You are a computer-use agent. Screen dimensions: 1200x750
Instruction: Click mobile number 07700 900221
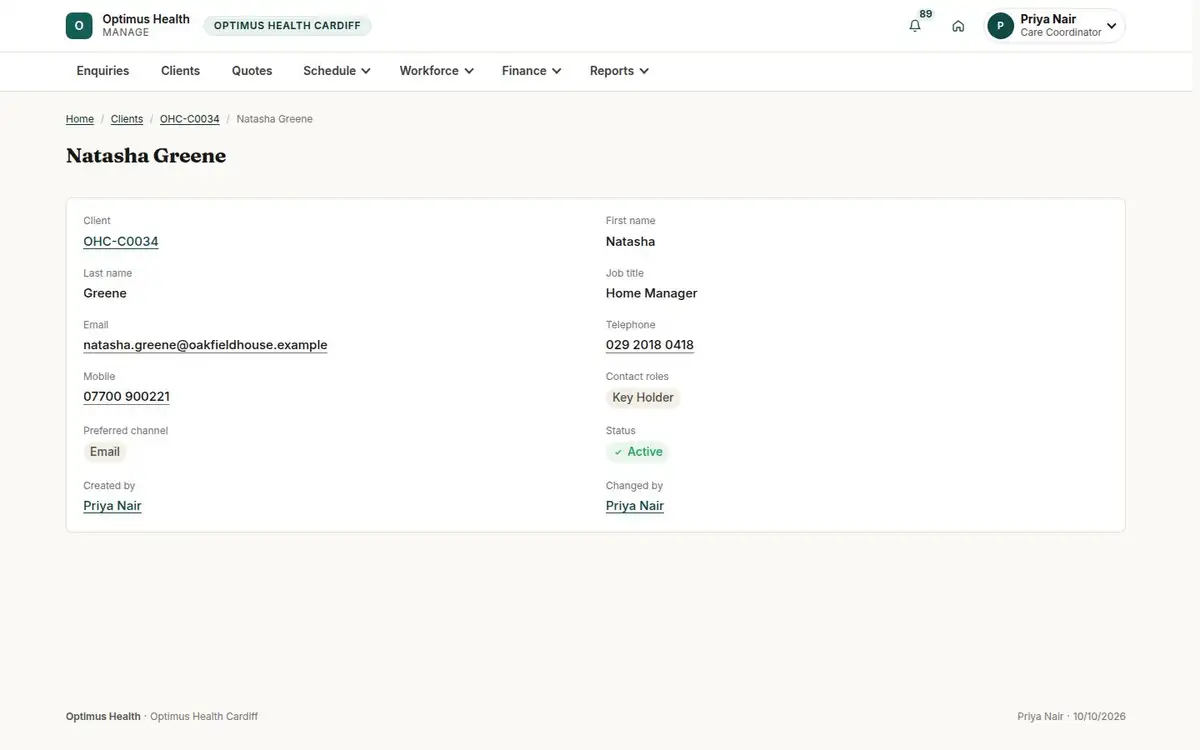pos(127,397)
